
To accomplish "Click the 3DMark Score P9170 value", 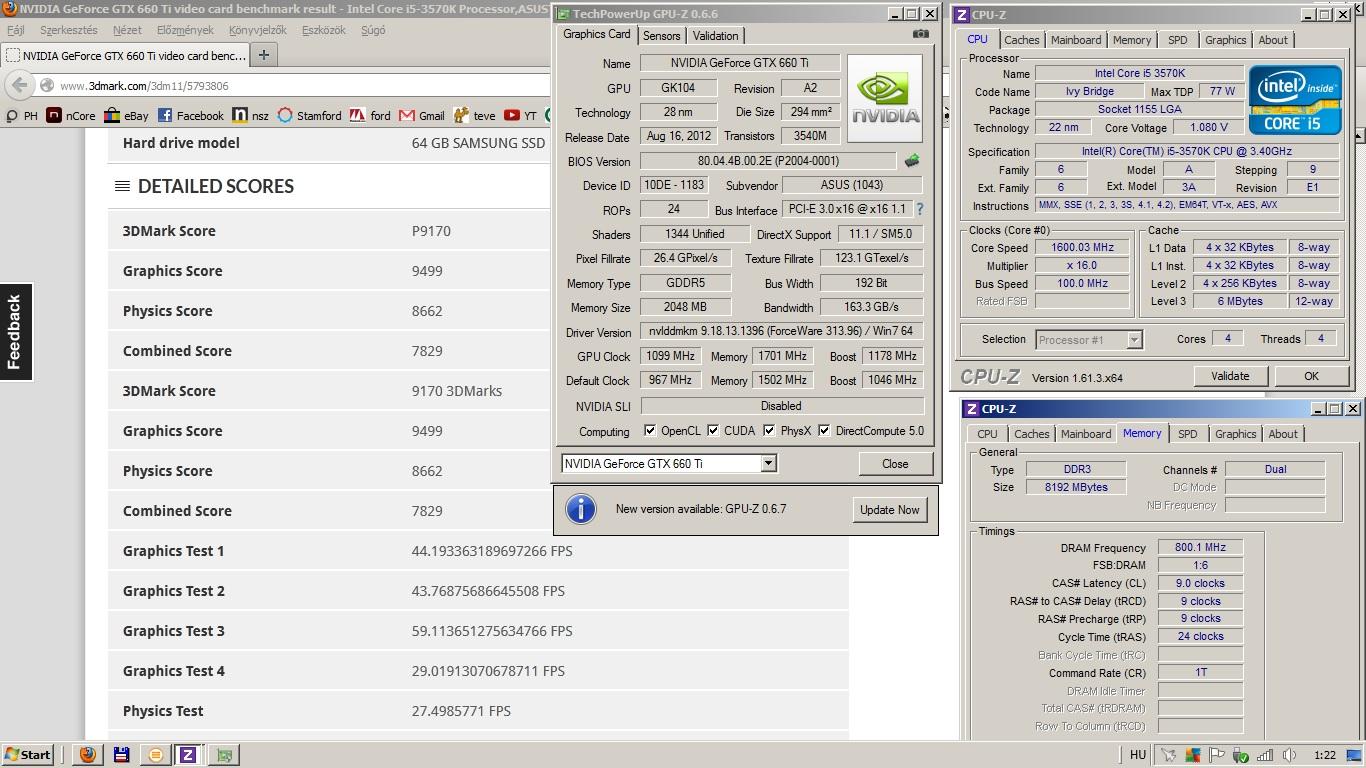I will pos(431,231).
